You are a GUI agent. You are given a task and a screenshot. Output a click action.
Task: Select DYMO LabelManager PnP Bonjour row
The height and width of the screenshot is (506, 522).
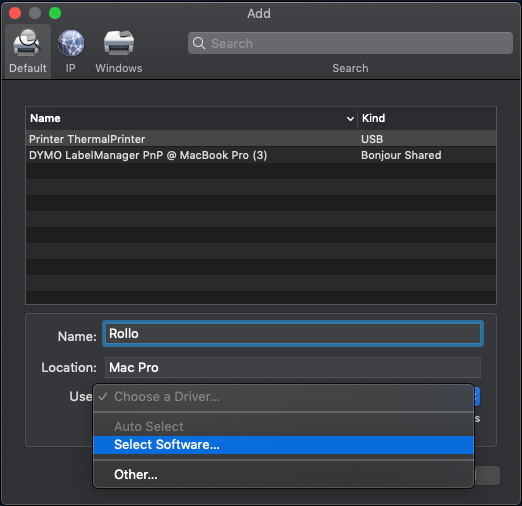pyautogui.click(x=261, y=155)
